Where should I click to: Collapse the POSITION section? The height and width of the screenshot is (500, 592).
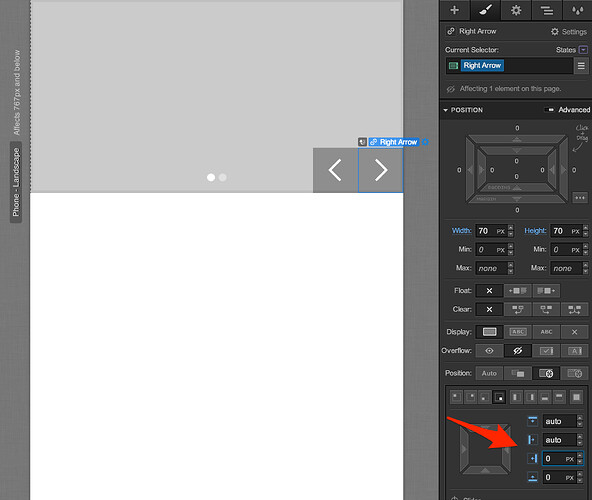[446, 110]
